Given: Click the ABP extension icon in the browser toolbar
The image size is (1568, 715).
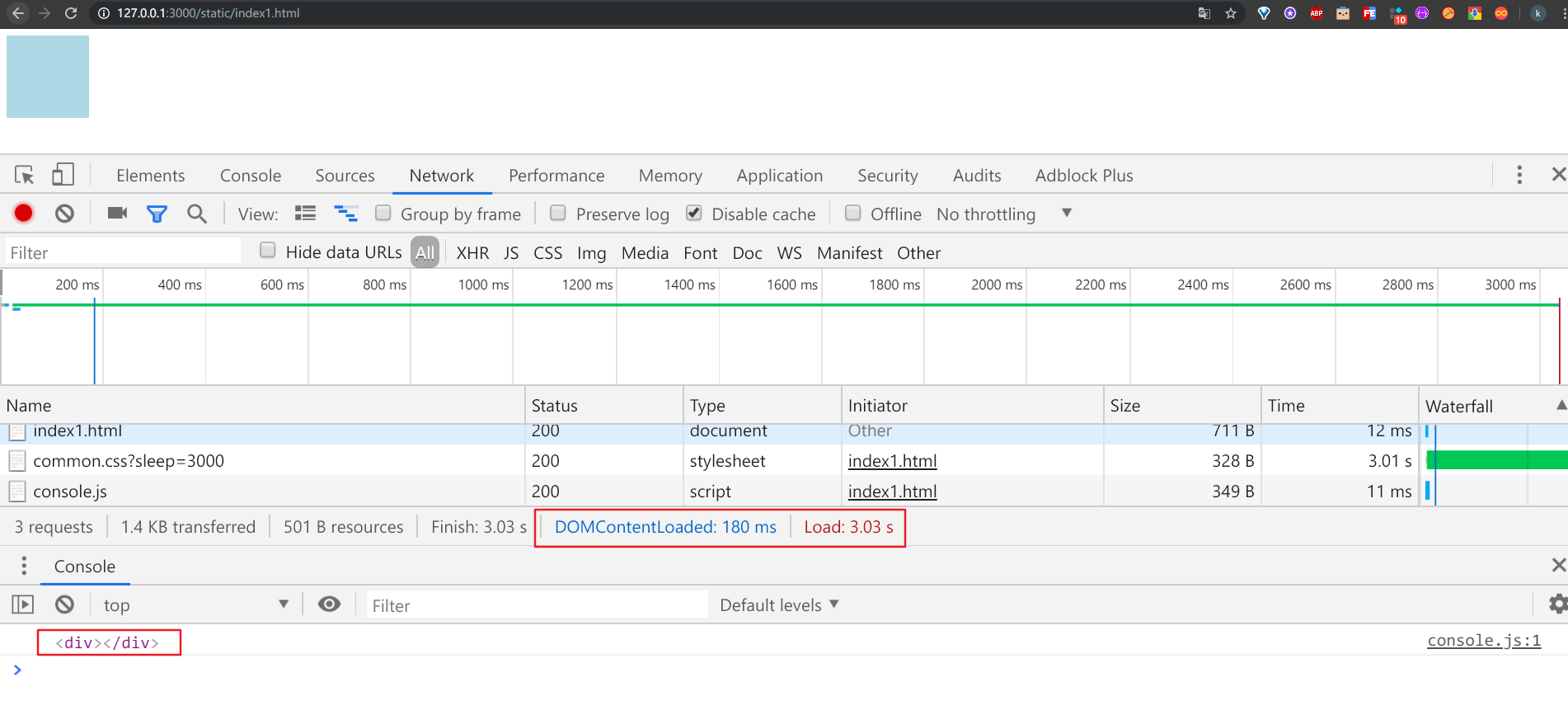Looking at the screenshot, I should 1317,13.
